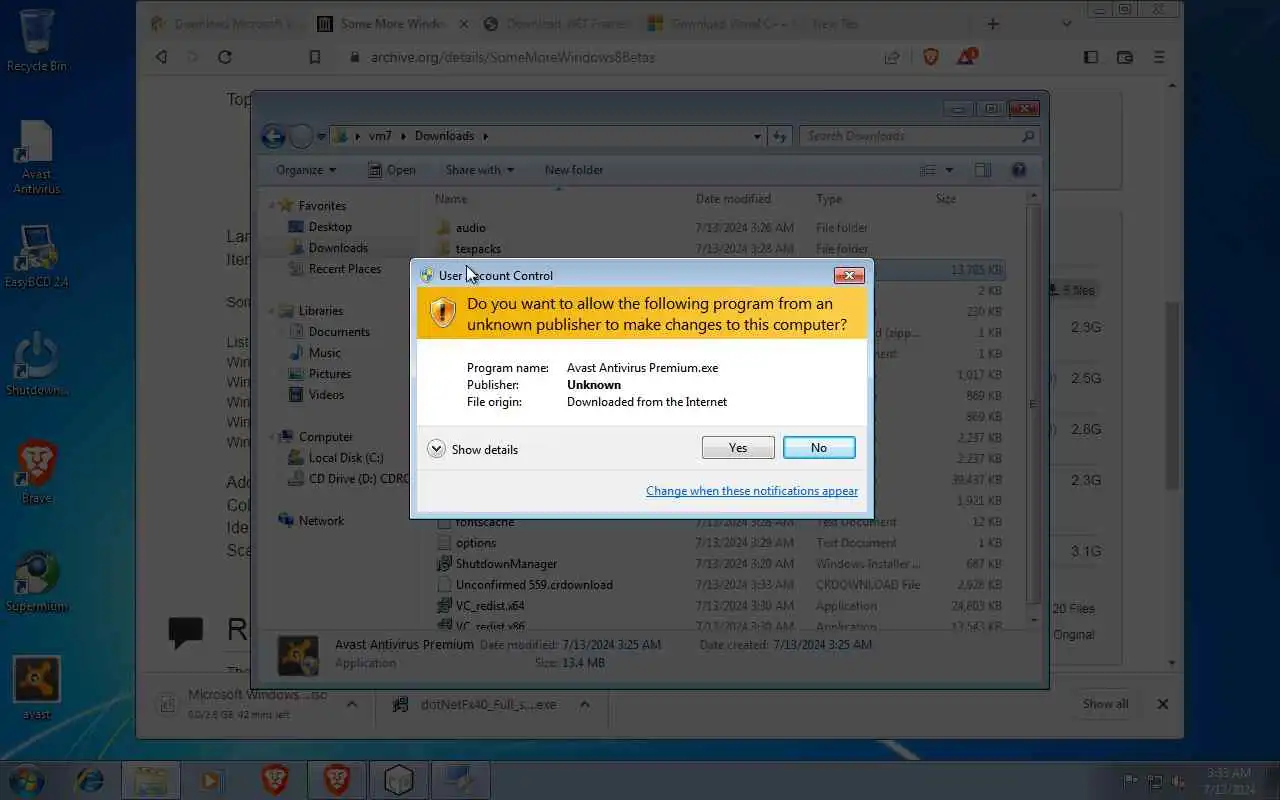
Task: Open the address bar history dropdown
Action: tap(757, 136)
